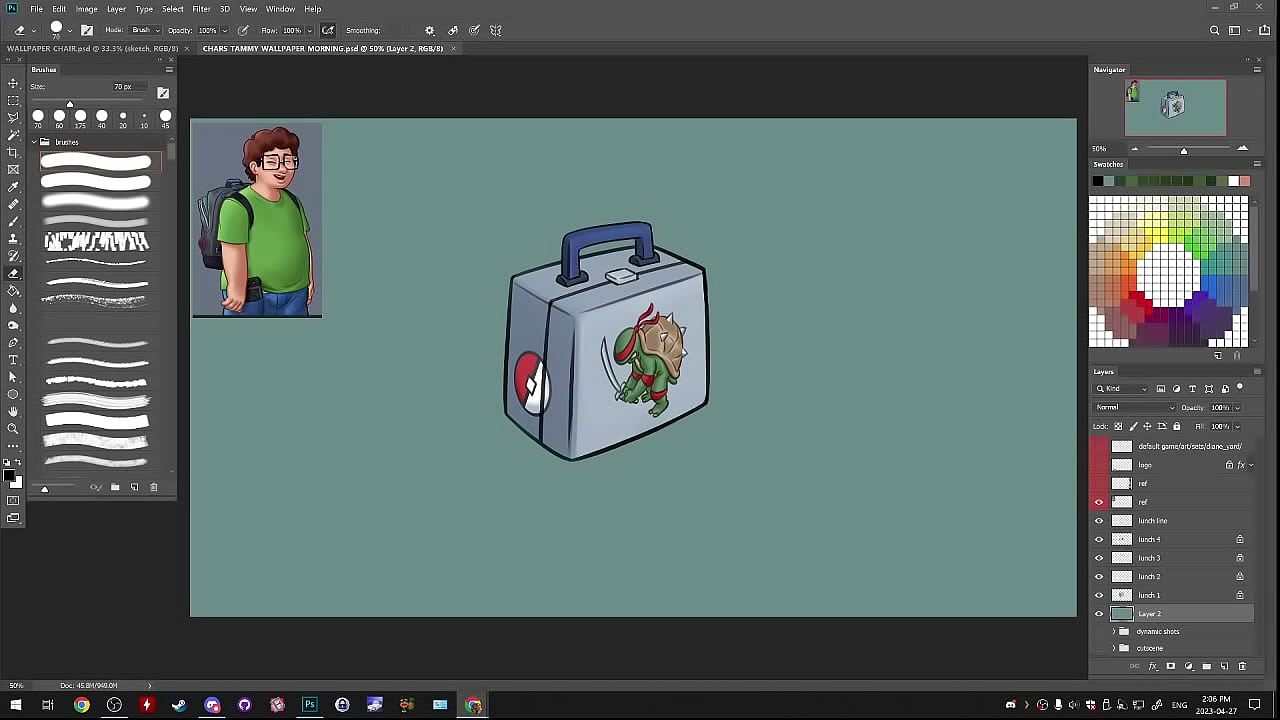Image resolution: width=1280 pixels, height=720 pixels.
Task: Open the Filter menu
Action: [x=201, y=9]
